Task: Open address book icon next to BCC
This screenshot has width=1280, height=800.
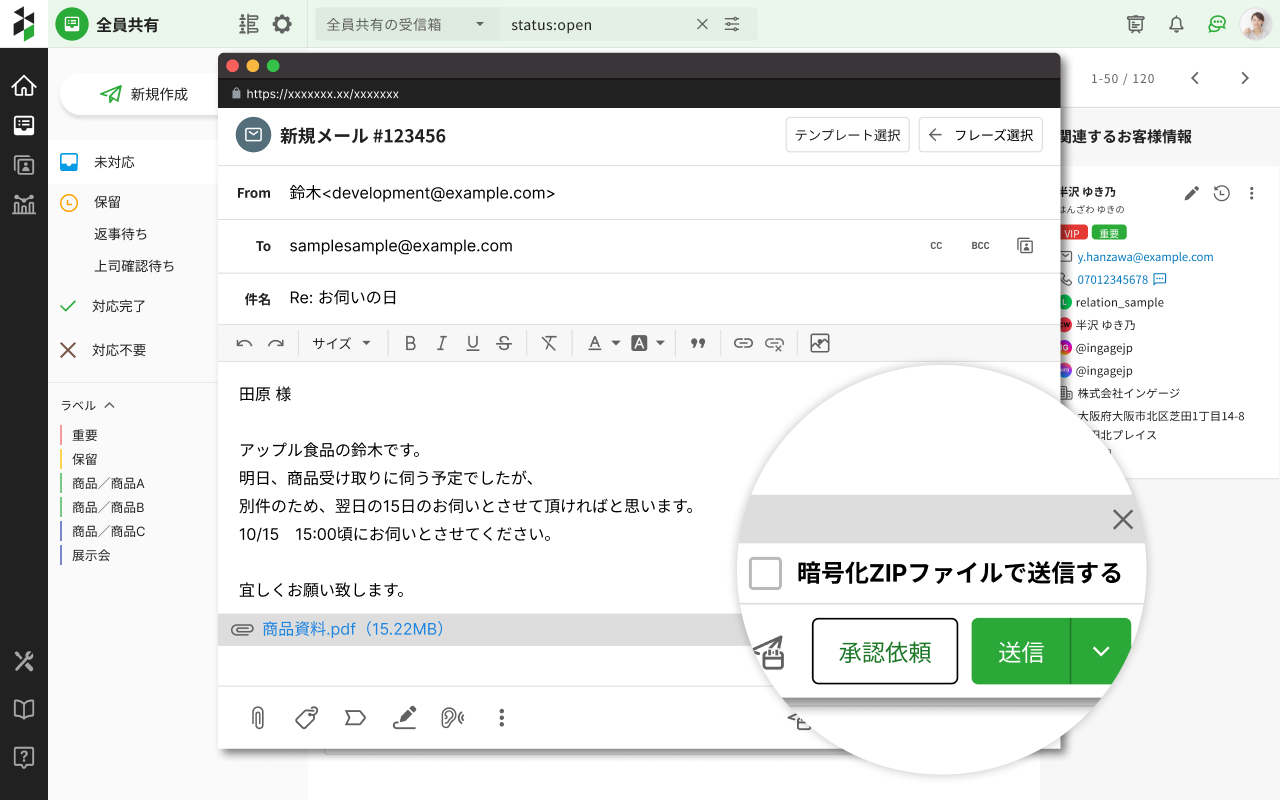Action: coord(1025,245)
